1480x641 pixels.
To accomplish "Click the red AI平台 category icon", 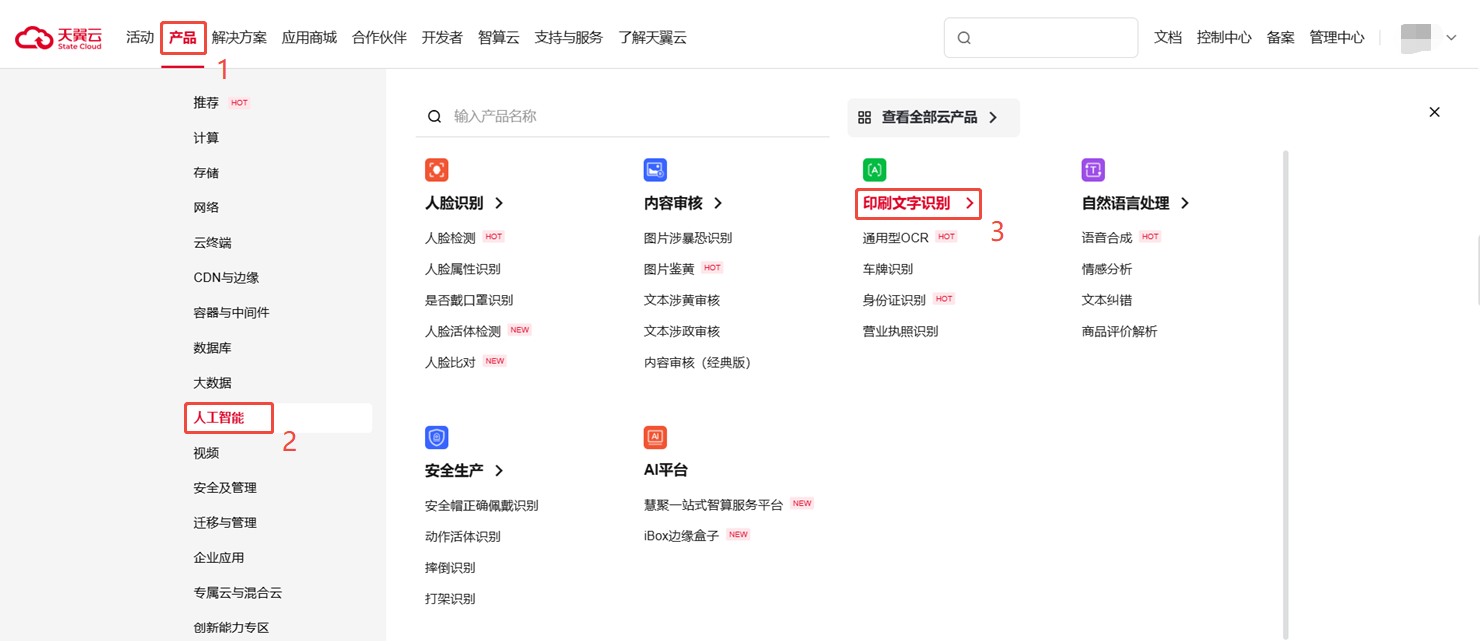I will coord(655,437).
